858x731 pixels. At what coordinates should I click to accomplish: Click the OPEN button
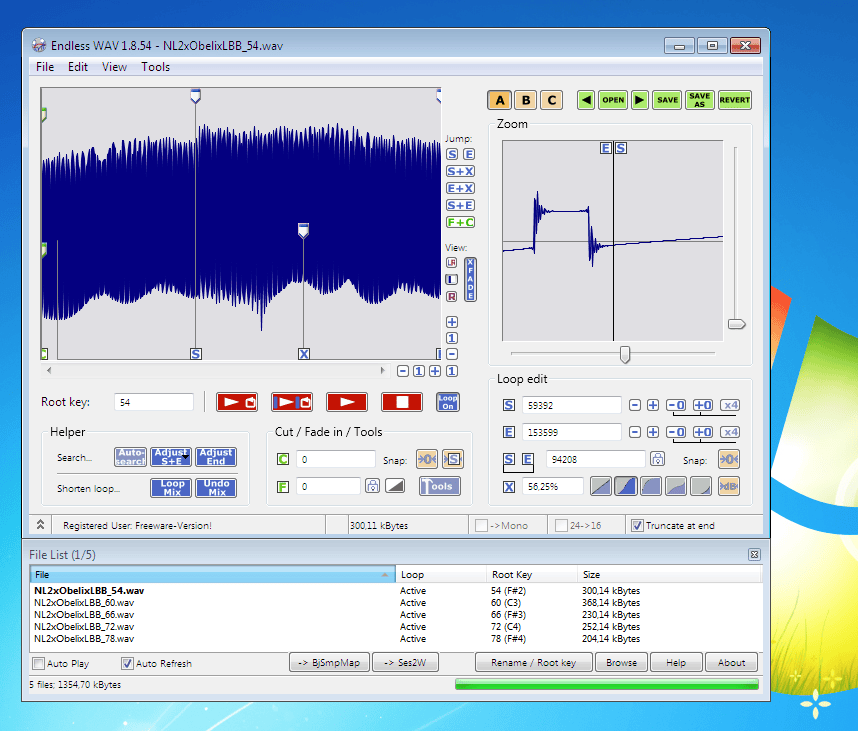click(x=613, y=100)
